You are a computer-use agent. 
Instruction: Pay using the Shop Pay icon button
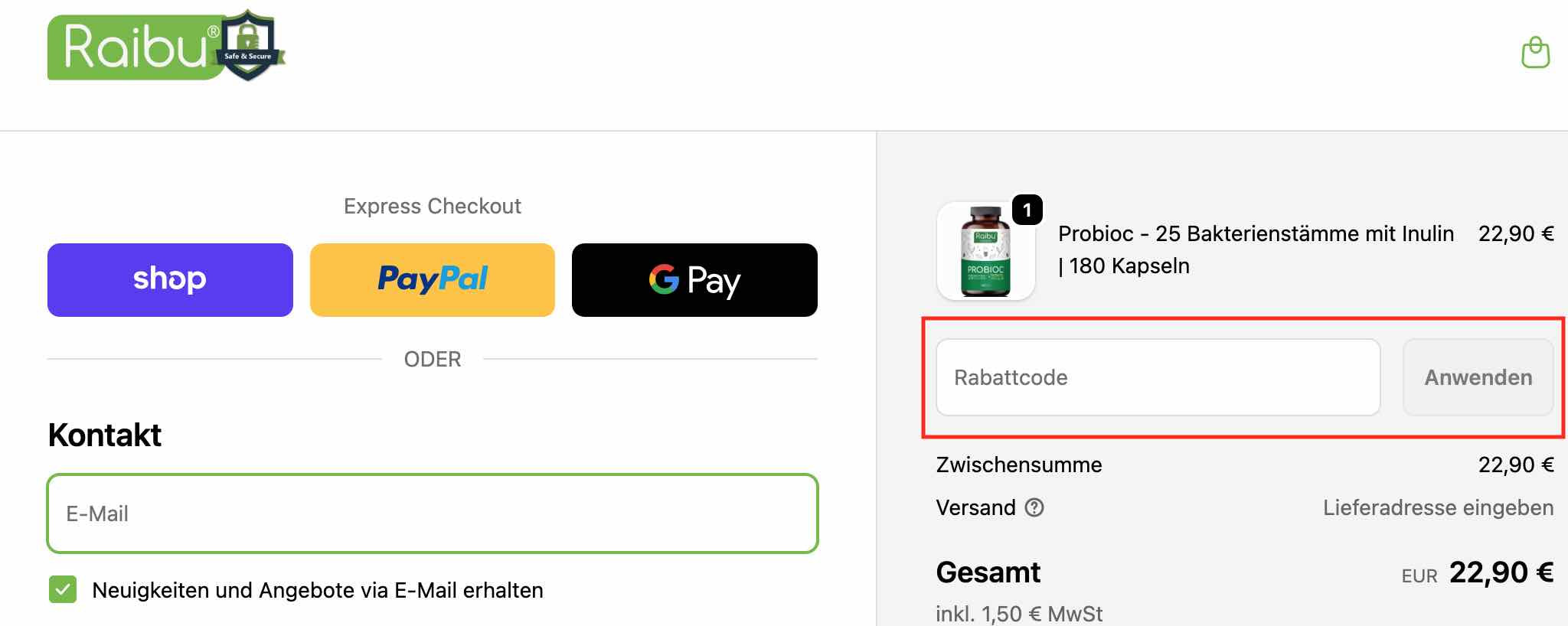[169, 279]
